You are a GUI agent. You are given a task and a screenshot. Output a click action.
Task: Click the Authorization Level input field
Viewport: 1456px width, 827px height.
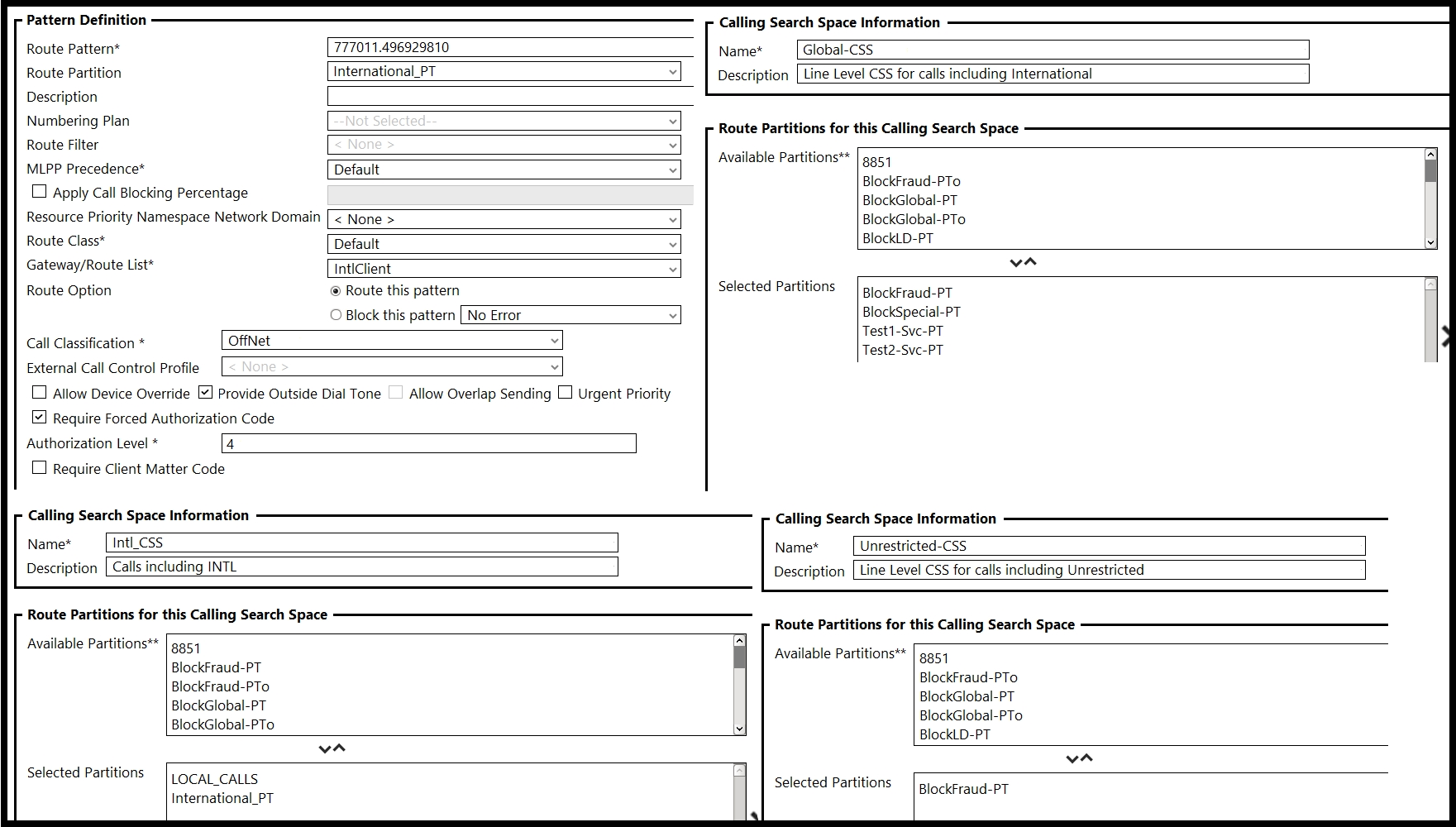[x=429, y=444]
